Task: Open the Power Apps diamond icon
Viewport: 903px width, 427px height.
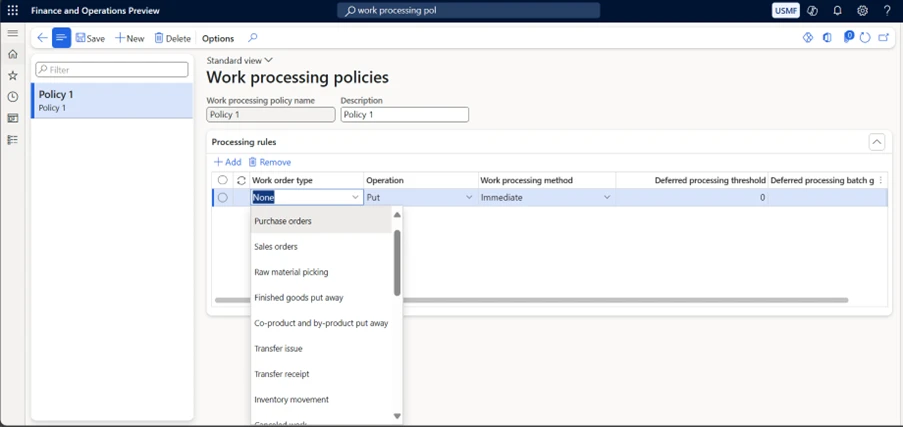Action: point(807,38)
